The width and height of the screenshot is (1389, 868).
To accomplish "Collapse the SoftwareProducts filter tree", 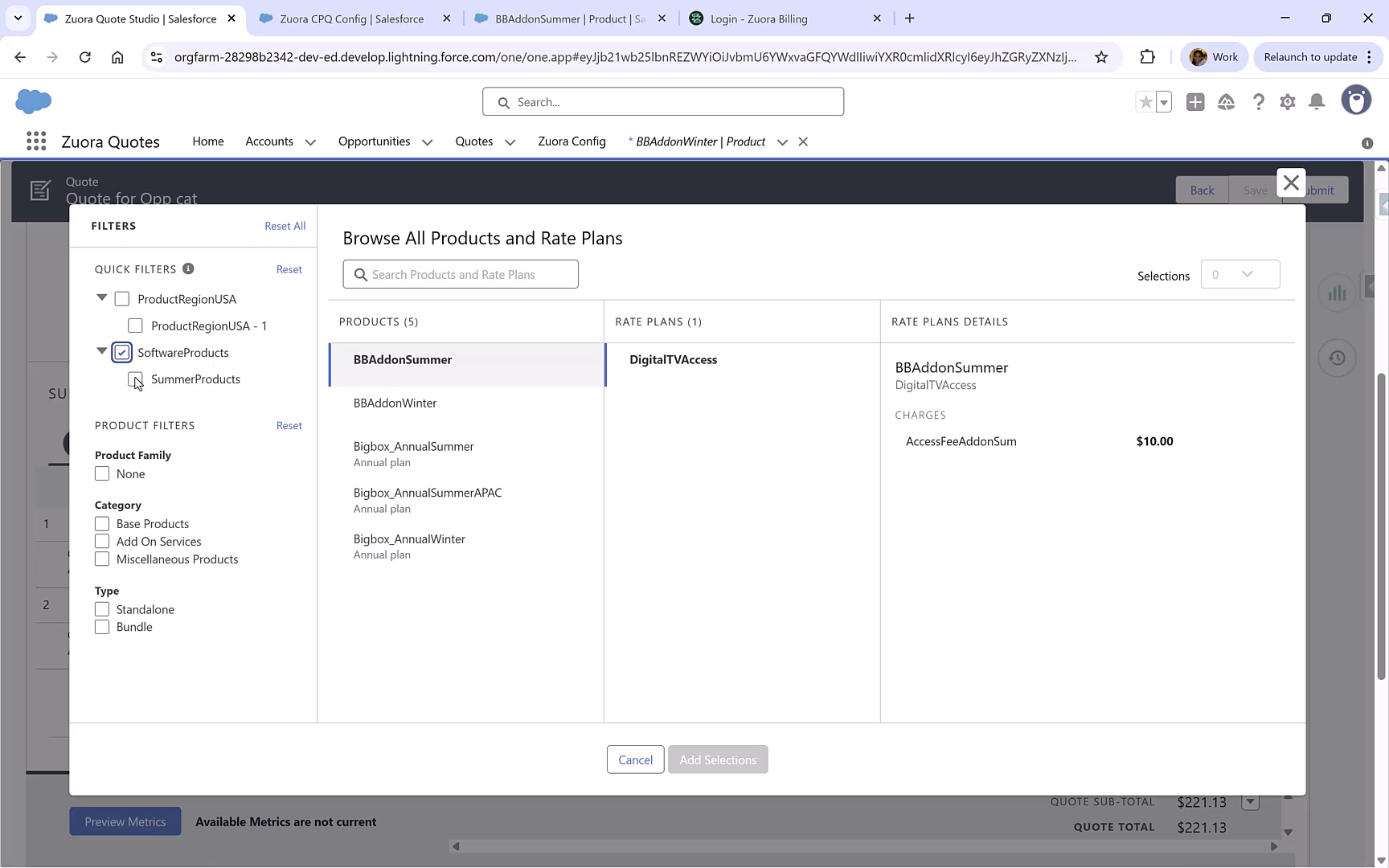I will [101, 351].
